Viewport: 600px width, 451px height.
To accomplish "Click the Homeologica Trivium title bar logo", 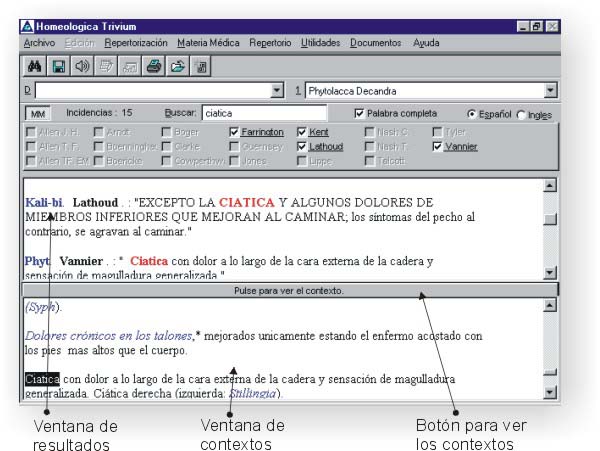I will (27, 26).
